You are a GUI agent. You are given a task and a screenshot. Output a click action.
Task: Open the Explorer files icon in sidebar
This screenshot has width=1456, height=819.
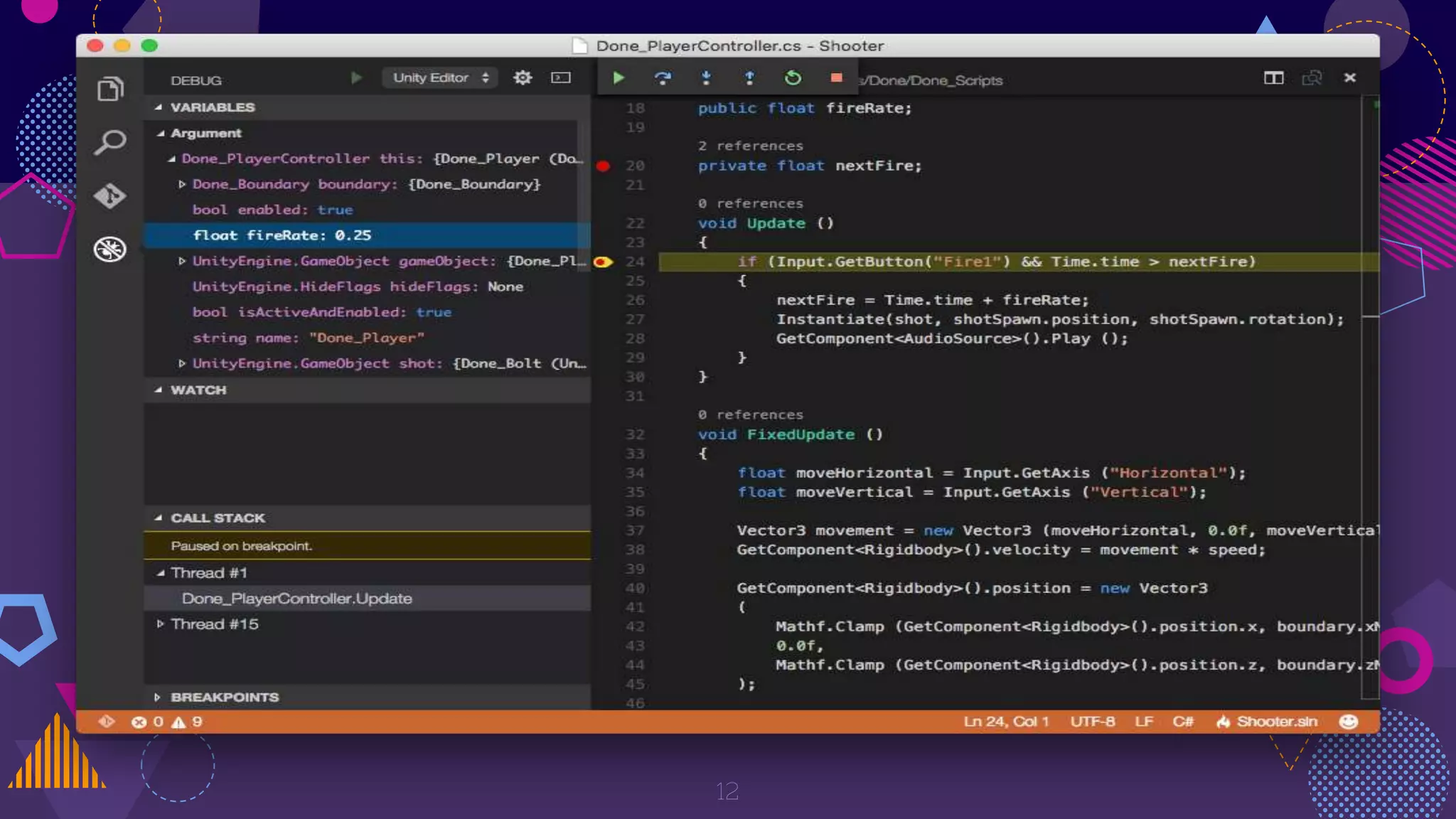click(x=110, y=89)
